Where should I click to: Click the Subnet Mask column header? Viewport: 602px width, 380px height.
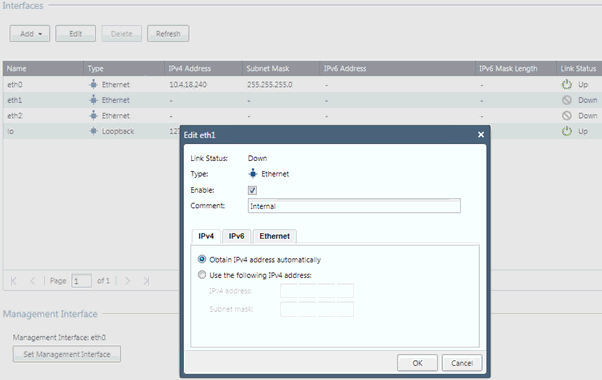pyautogui.click(x=281, y=68)
